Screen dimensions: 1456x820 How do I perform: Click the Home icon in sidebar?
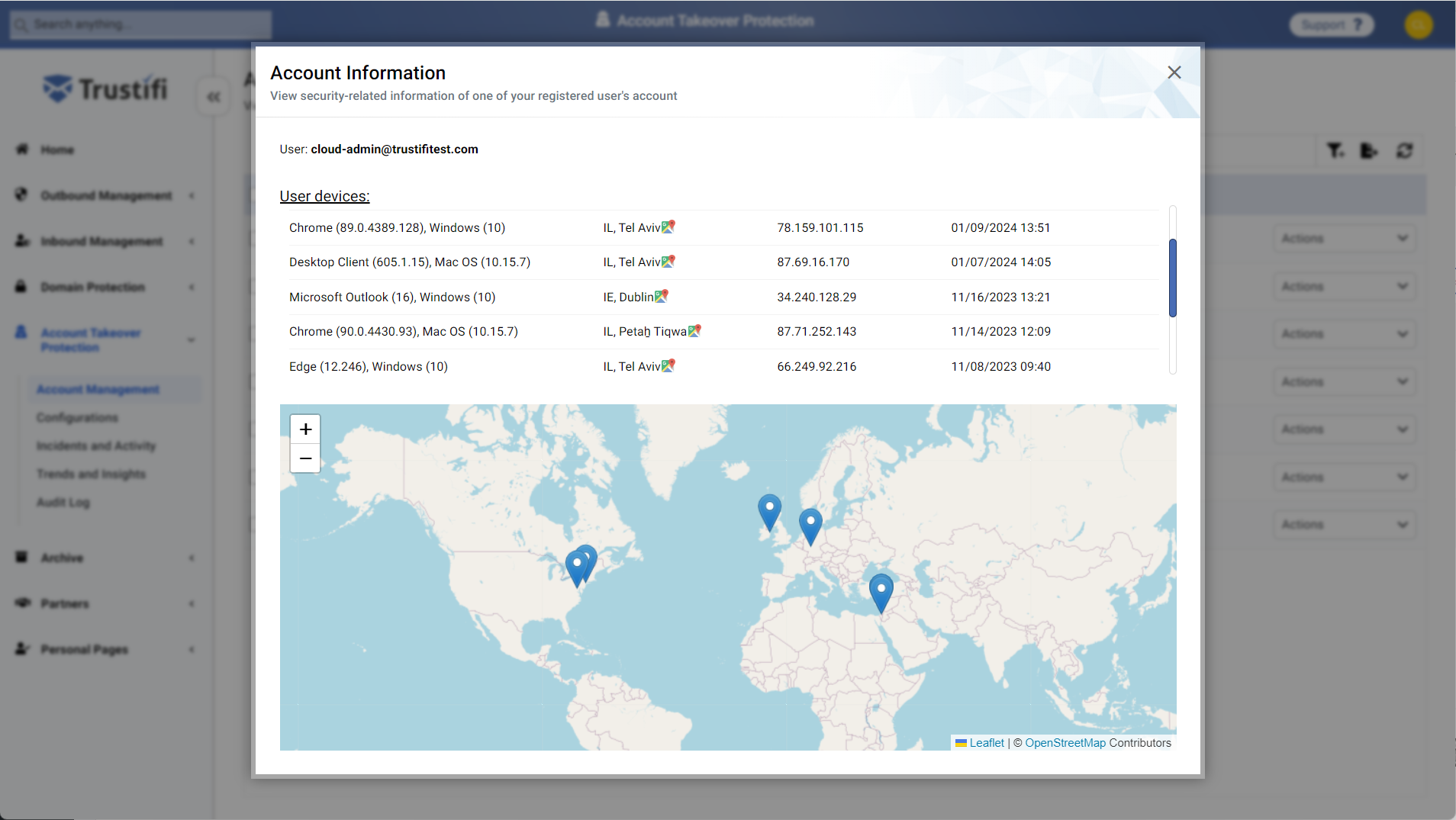point(22,149)
